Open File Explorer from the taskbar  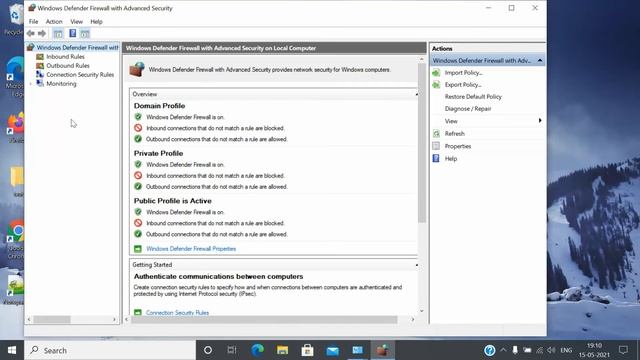click(282, 350)
